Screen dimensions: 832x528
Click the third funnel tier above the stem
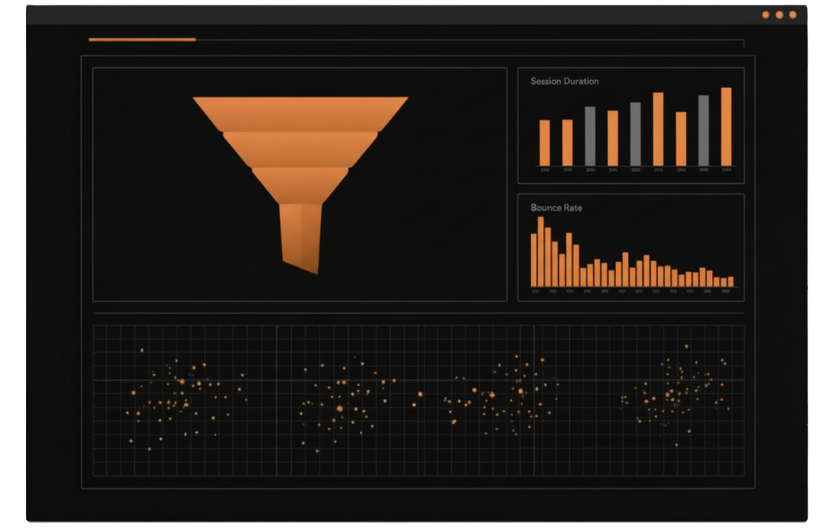[300, 183]
